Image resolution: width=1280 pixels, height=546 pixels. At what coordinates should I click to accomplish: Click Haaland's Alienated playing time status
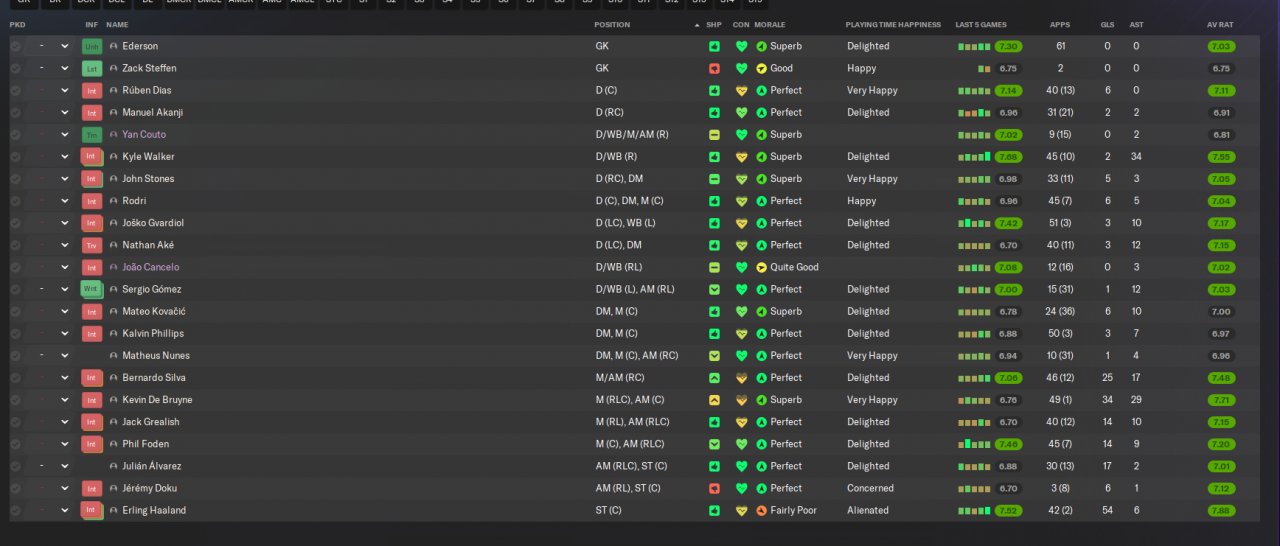867,510
